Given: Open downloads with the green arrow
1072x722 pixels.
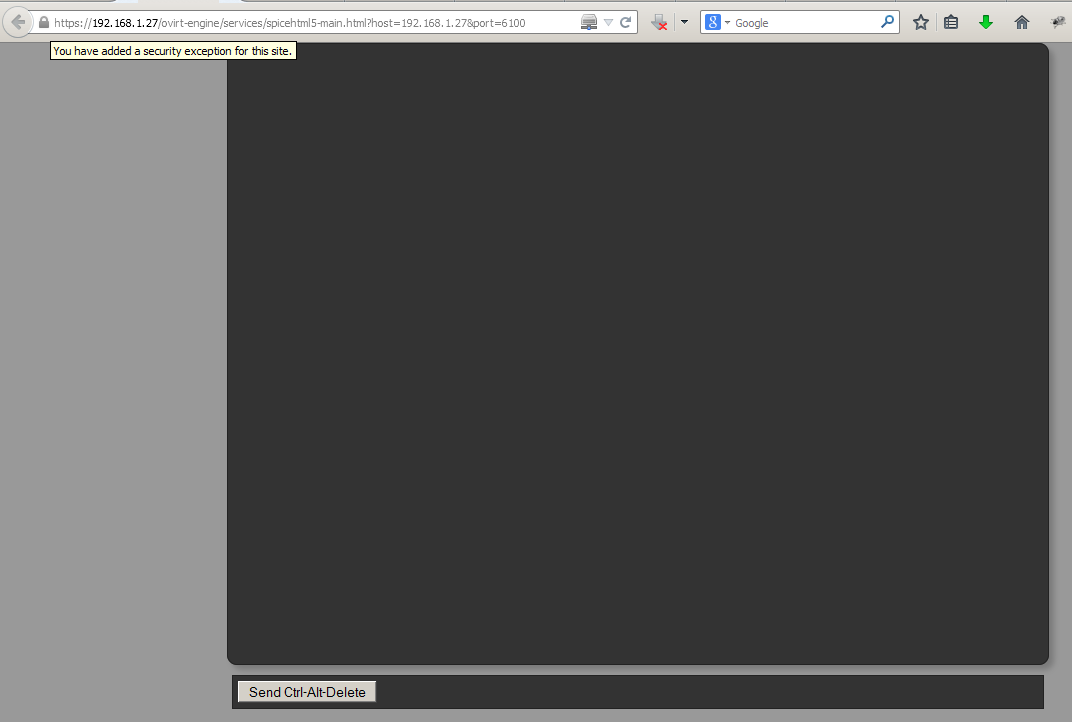Looking at the screenshot, I should (986, 22).
